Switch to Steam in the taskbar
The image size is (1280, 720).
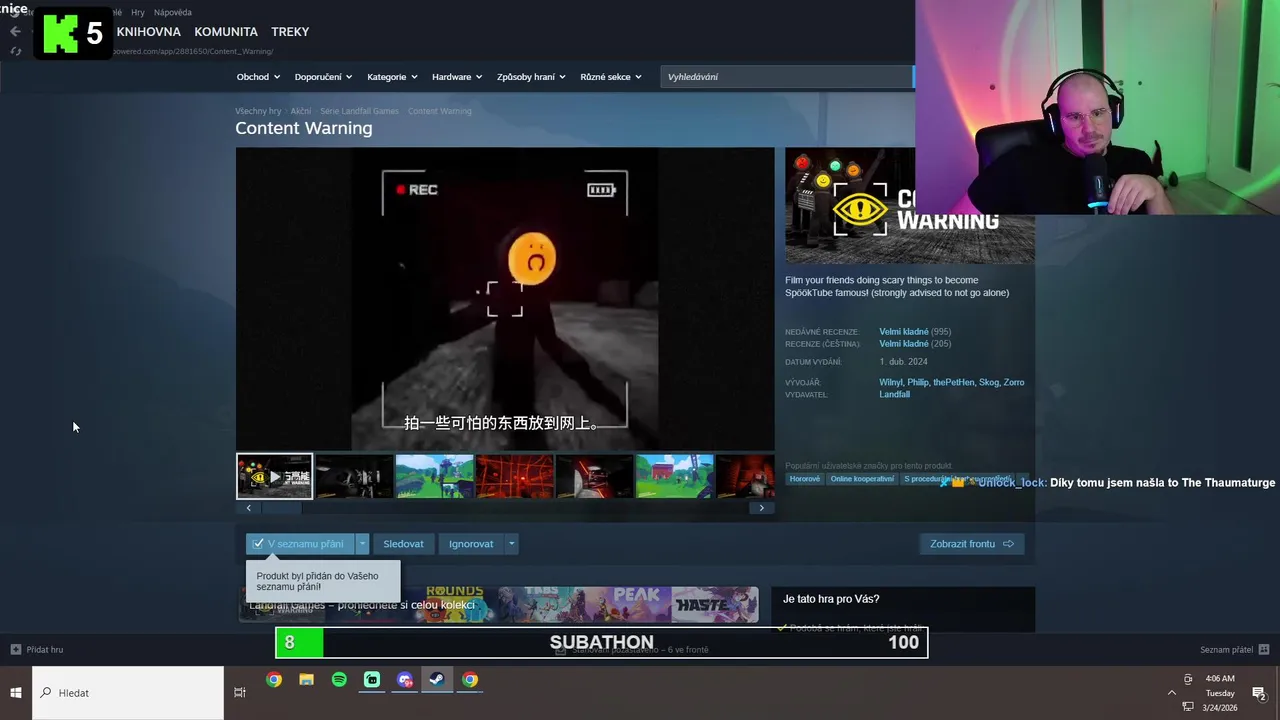click(x=437, y=680)
